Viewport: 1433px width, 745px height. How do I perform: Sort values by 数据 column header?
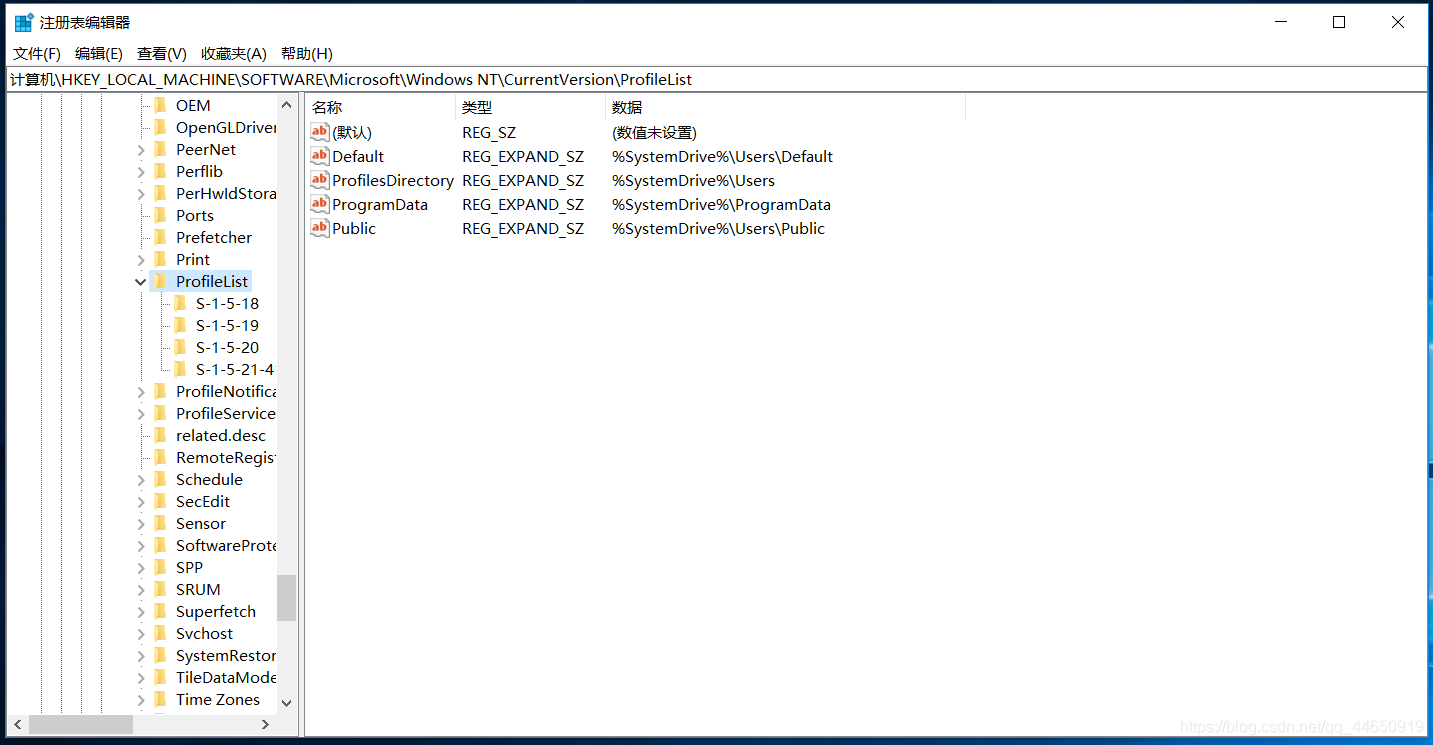pos(785,107)
